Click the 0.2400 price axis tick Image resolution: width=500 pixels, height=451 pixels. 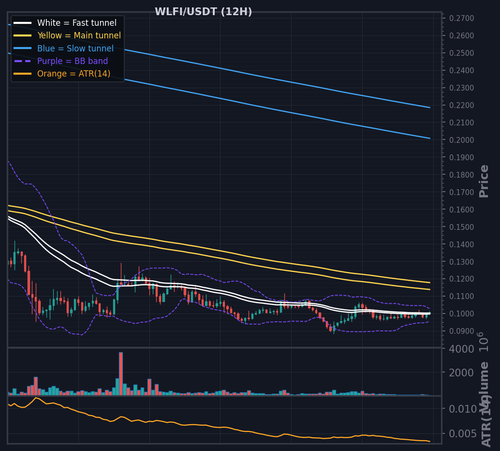[462, 70]
